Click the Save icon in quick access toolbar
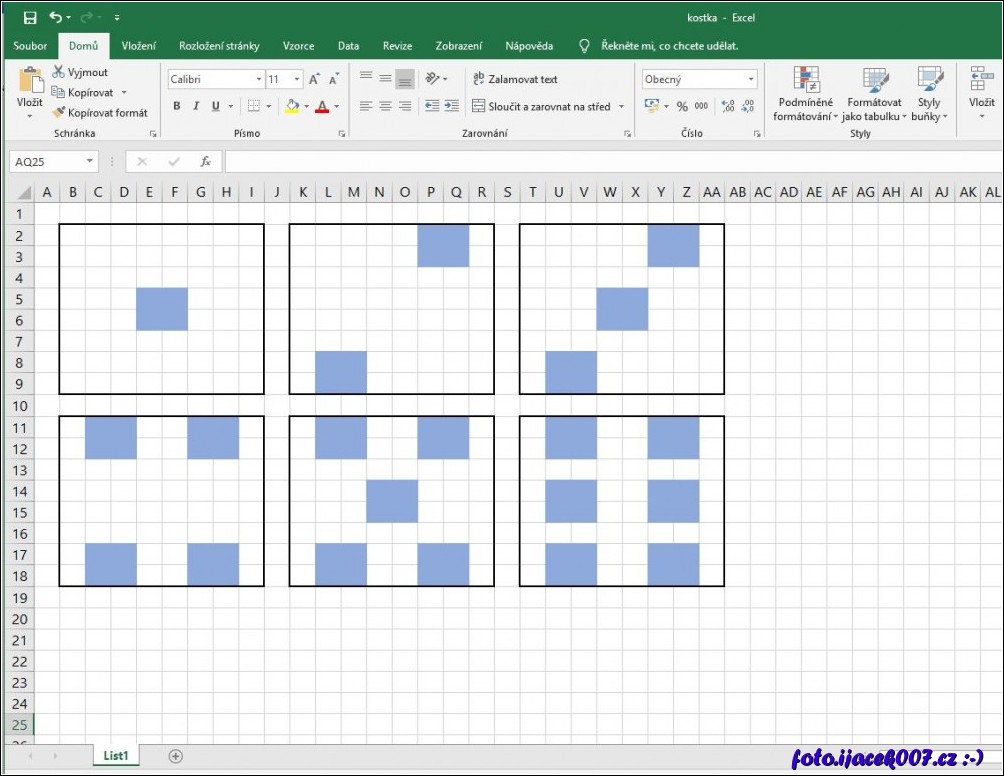 click(x=29, y=17)
